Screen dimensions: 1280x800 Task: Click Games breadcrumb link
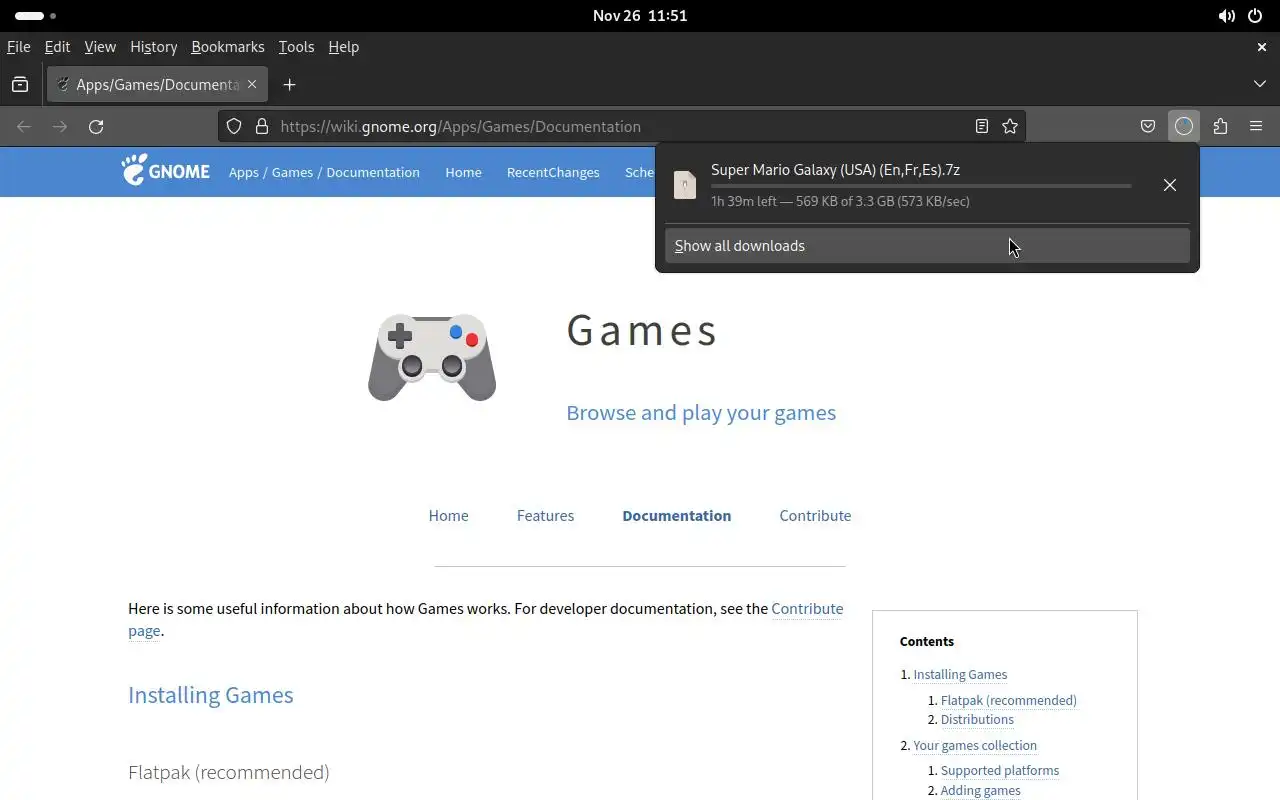(x=292, y=173)
